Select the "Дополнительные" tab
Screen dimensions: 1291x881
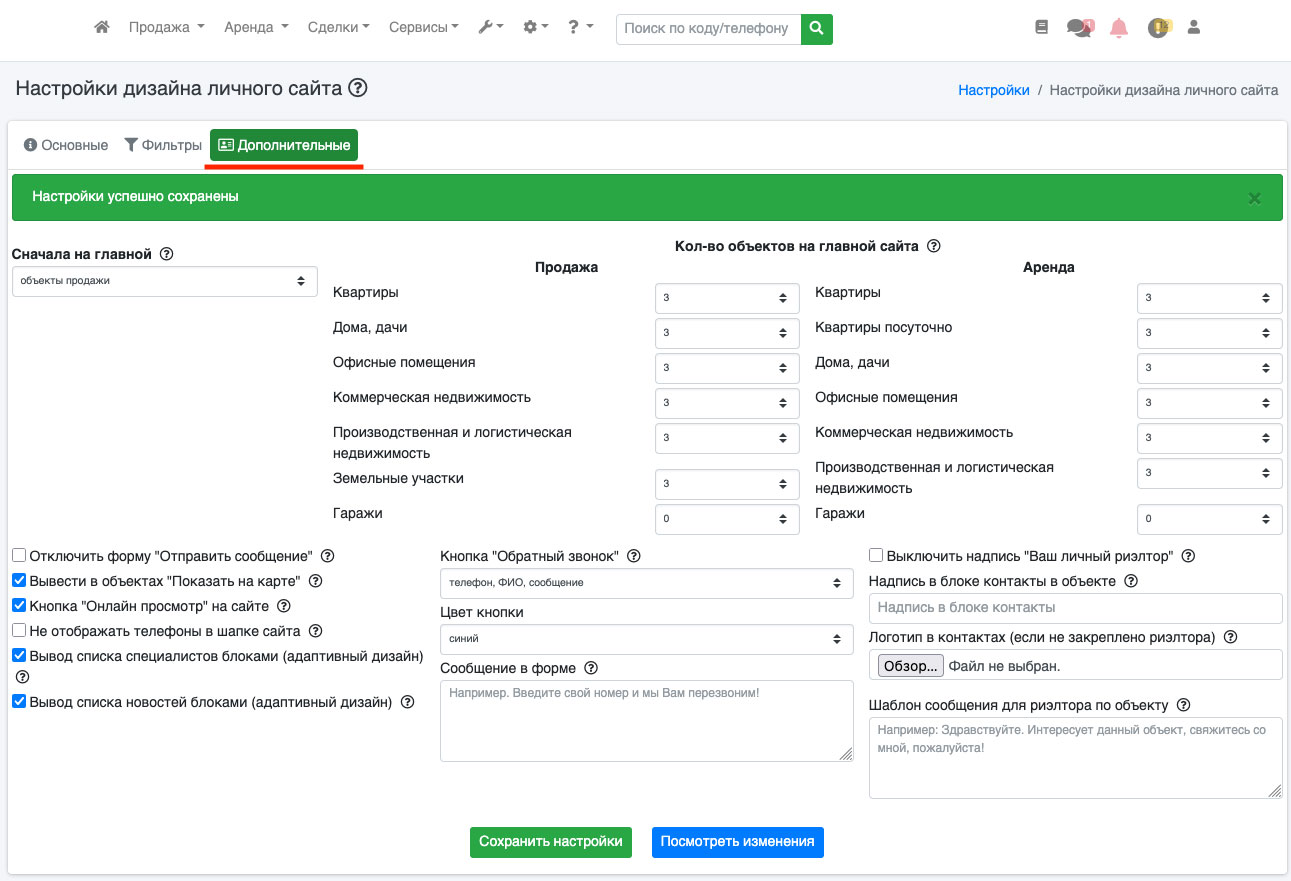[x=284, y=145]
